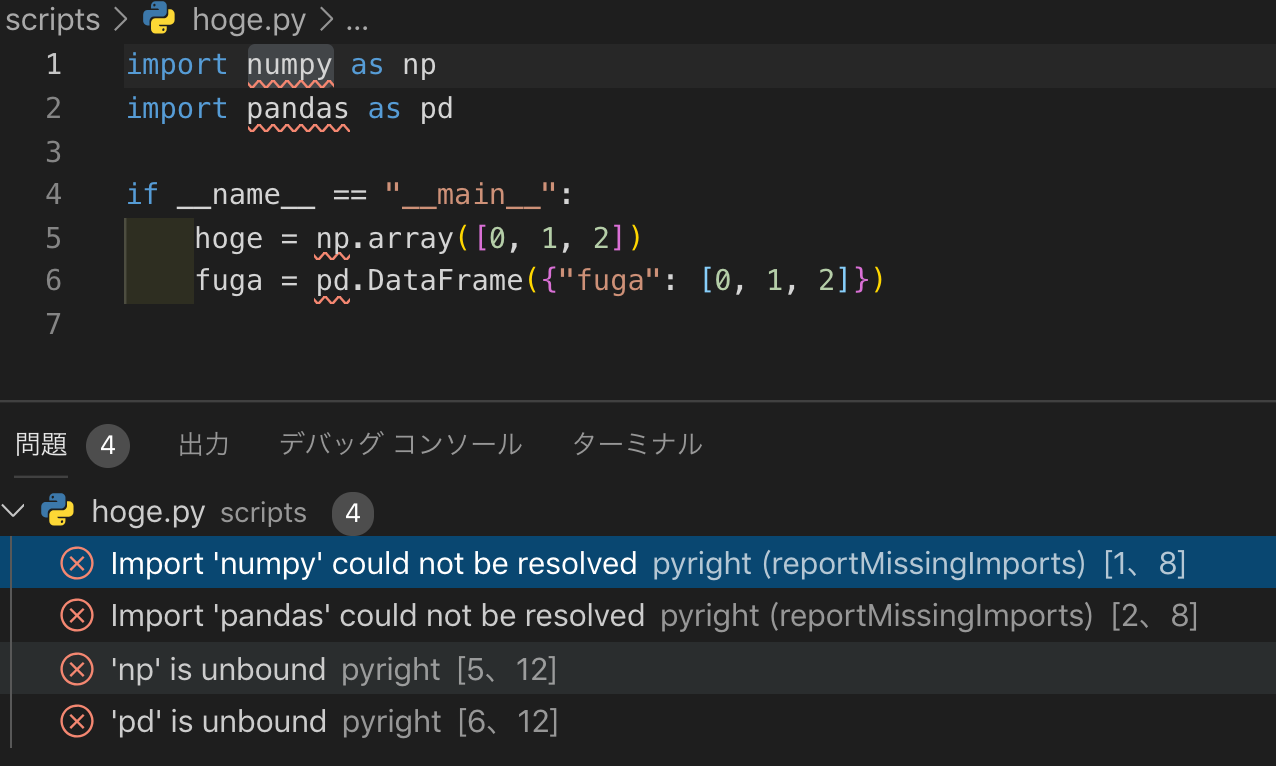Image resolution: width=1276 pixels, height=766 pixels.
Task: Select the "'pd' is unbound" problem entry
Action: [219, 721]
